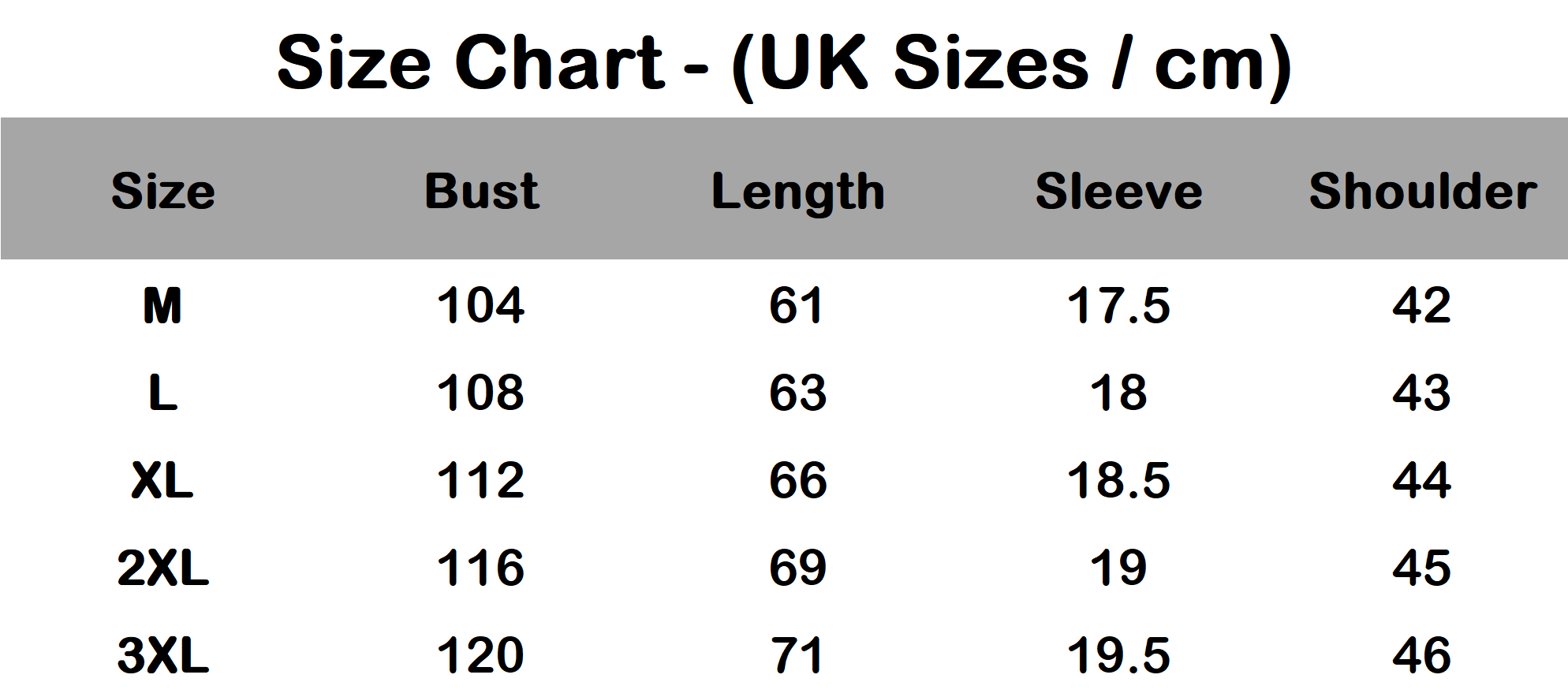Select shoulder value 46 for size 3XL
The image size is (1568, 697).
pyautogui.click(x=1421, y=655)
